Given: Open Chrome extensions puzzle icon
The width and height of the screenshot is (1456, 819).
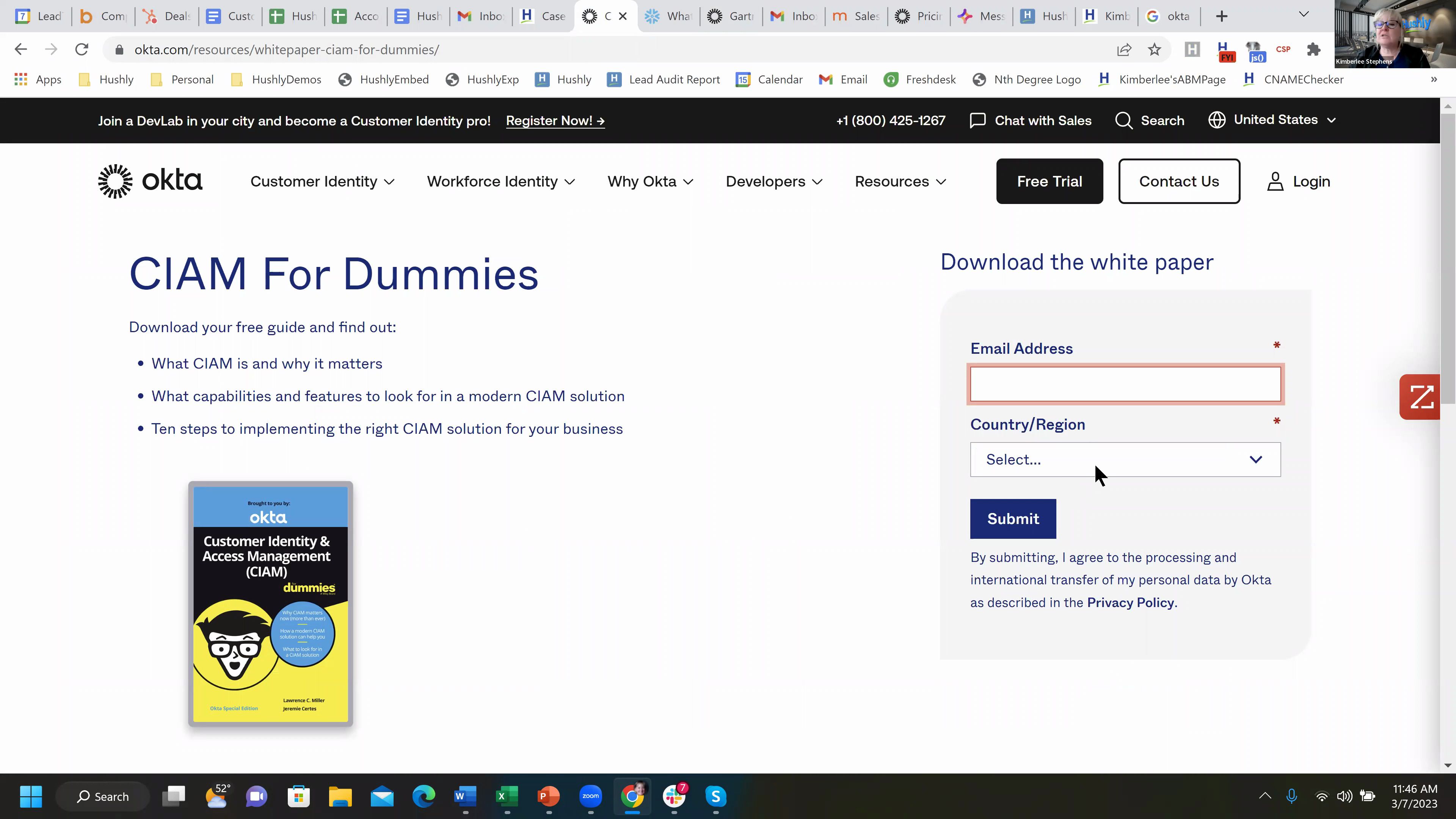Looking at the screenshot, I should point(1313,50).
